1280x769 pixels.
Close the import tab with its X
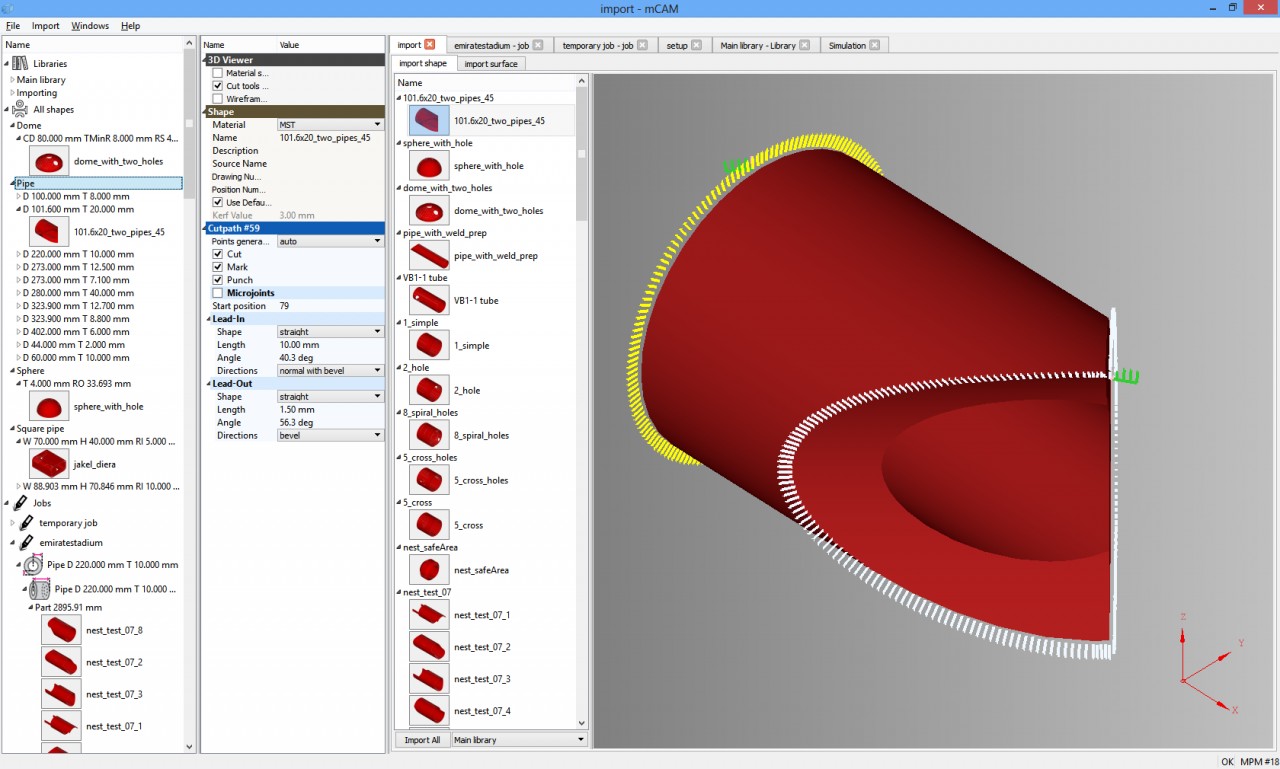pos(430,45)
